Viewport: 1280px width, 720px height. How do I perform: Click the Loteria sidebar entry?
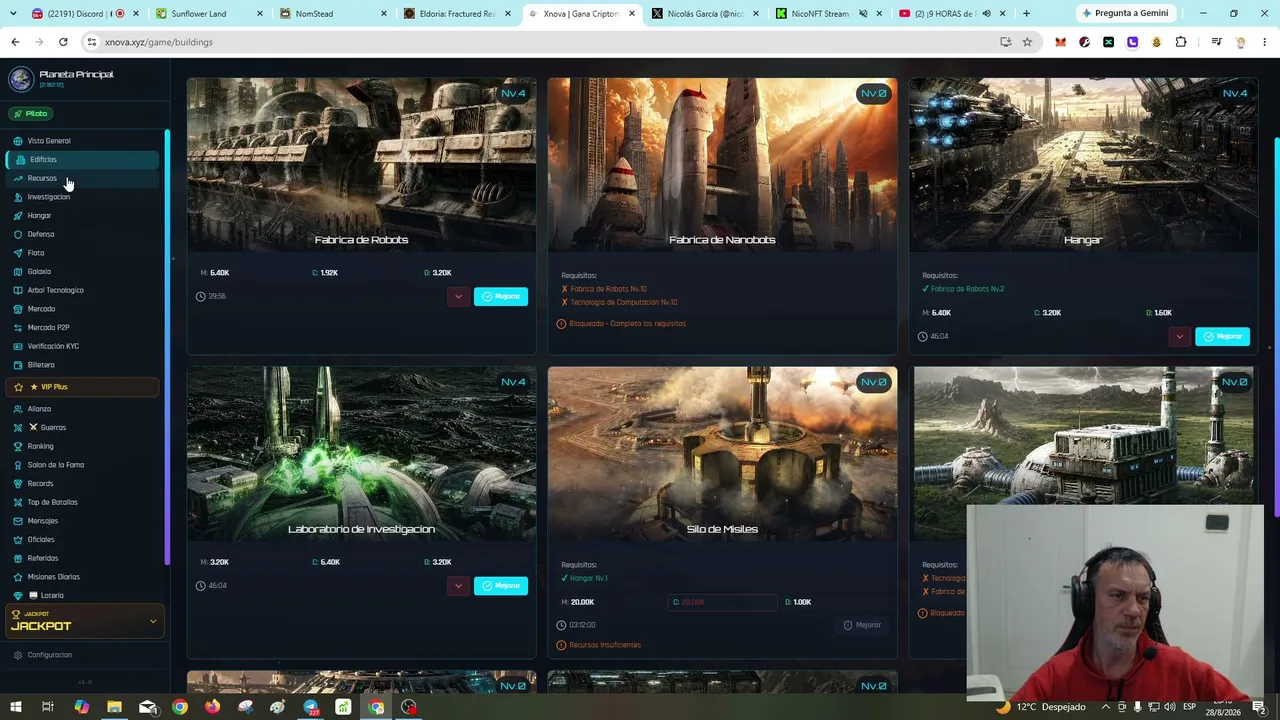pos(82,596)
